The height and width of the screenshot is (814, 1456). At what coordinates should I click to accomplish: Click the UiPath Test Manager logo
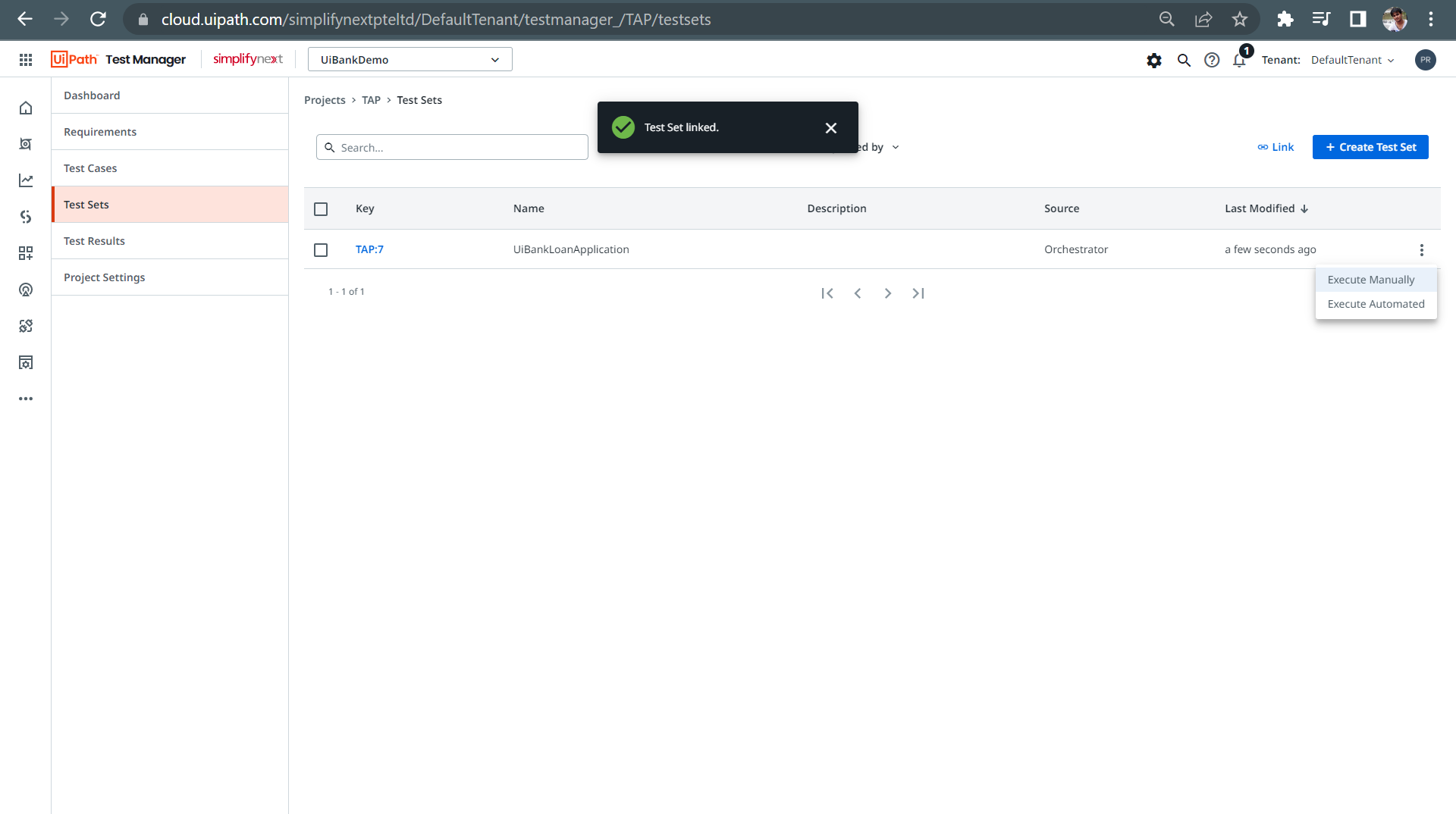[118, 59]
